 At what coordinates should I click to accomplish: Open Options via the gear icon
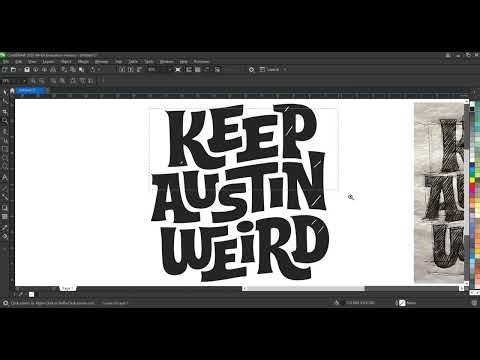pyautogui.click(x=251, y=69)
